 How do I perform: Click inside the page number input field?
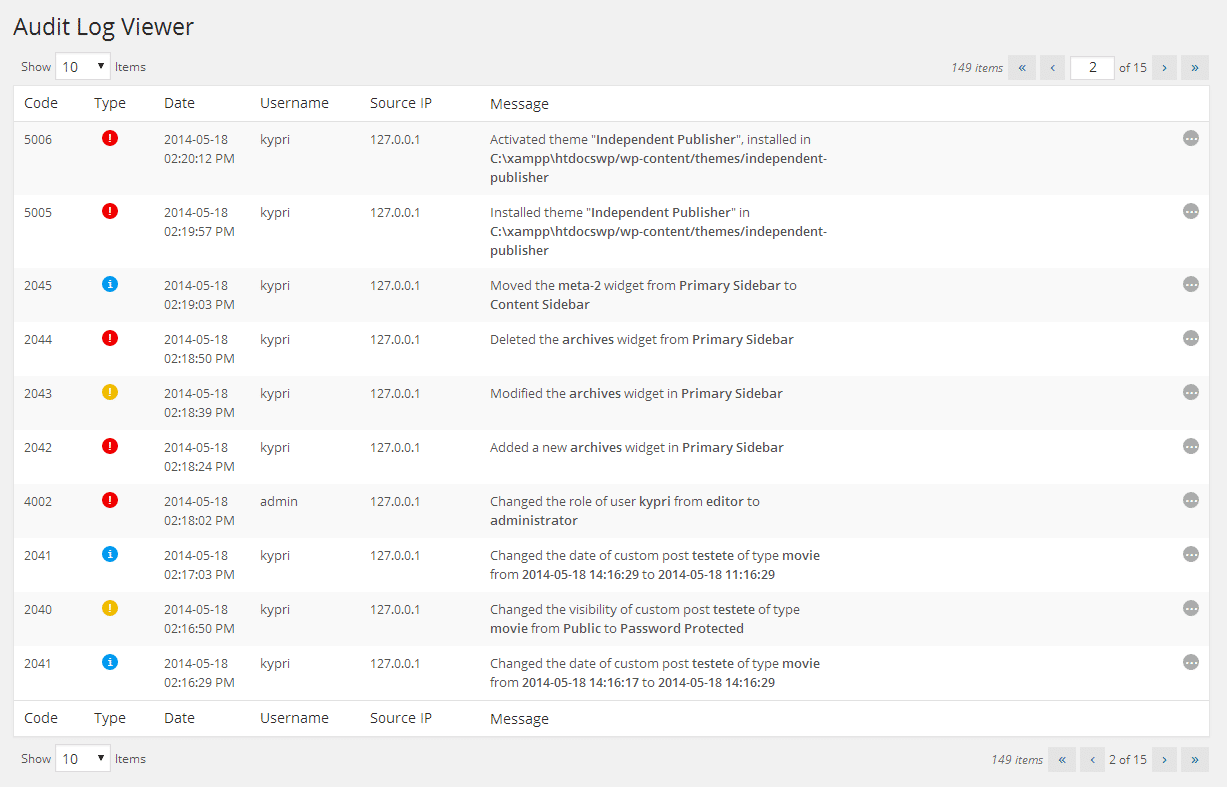(x=1092, y=67)
